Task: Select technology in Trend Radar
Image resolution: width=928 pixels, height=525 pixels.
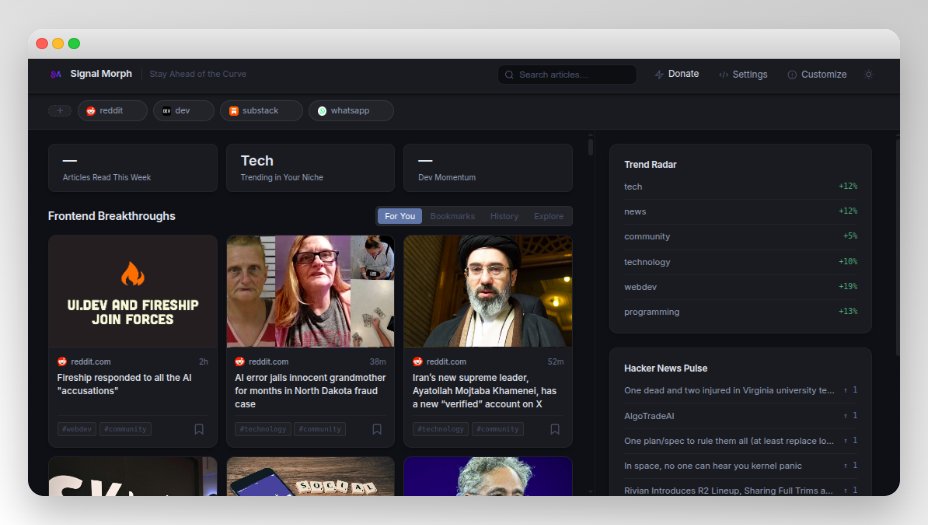Action: (x=740, y=262)
